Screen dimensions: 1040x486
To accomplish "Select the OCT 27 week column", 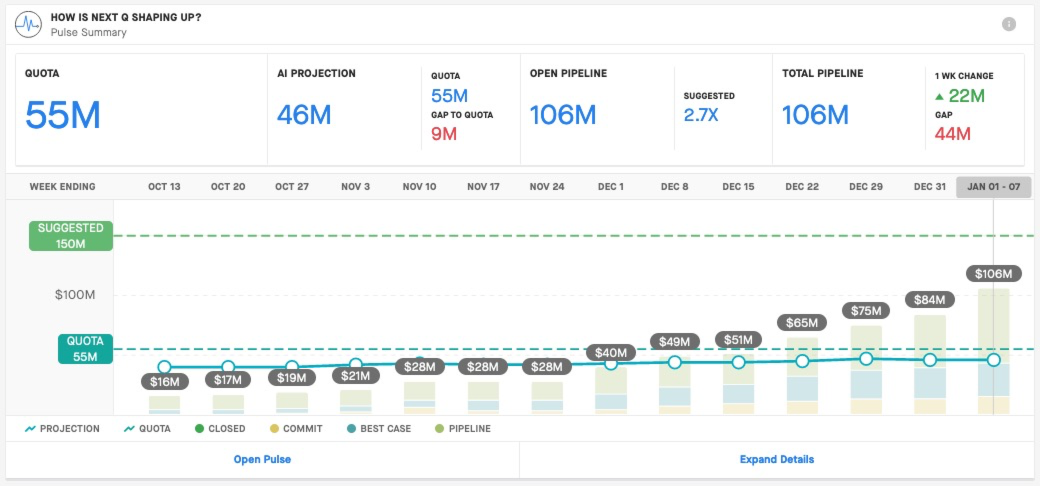I will [292, 187].
